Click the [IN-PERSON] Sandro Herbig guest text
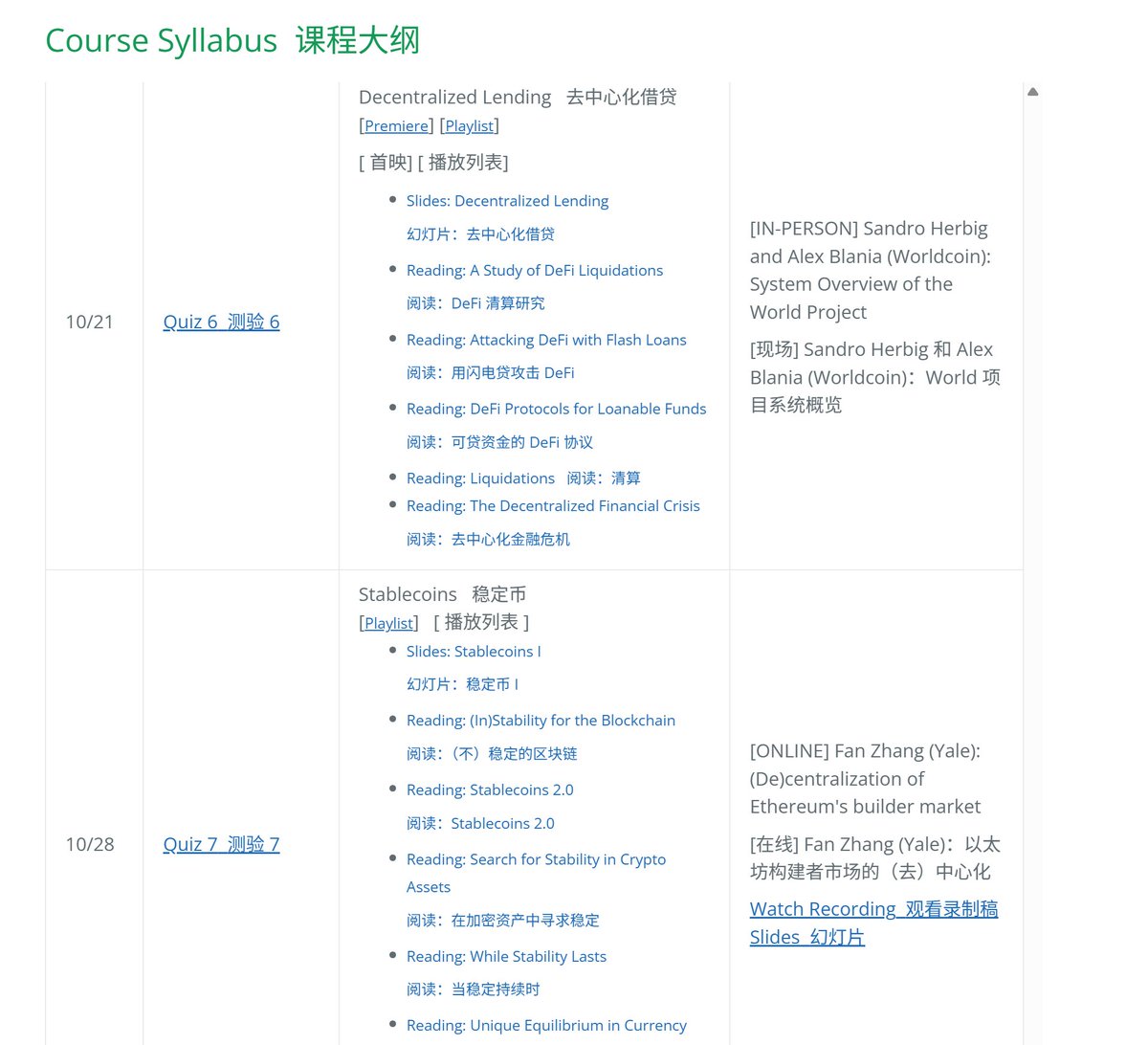This screenshot has height=1045, width=1148. click(x=870, y=270)
